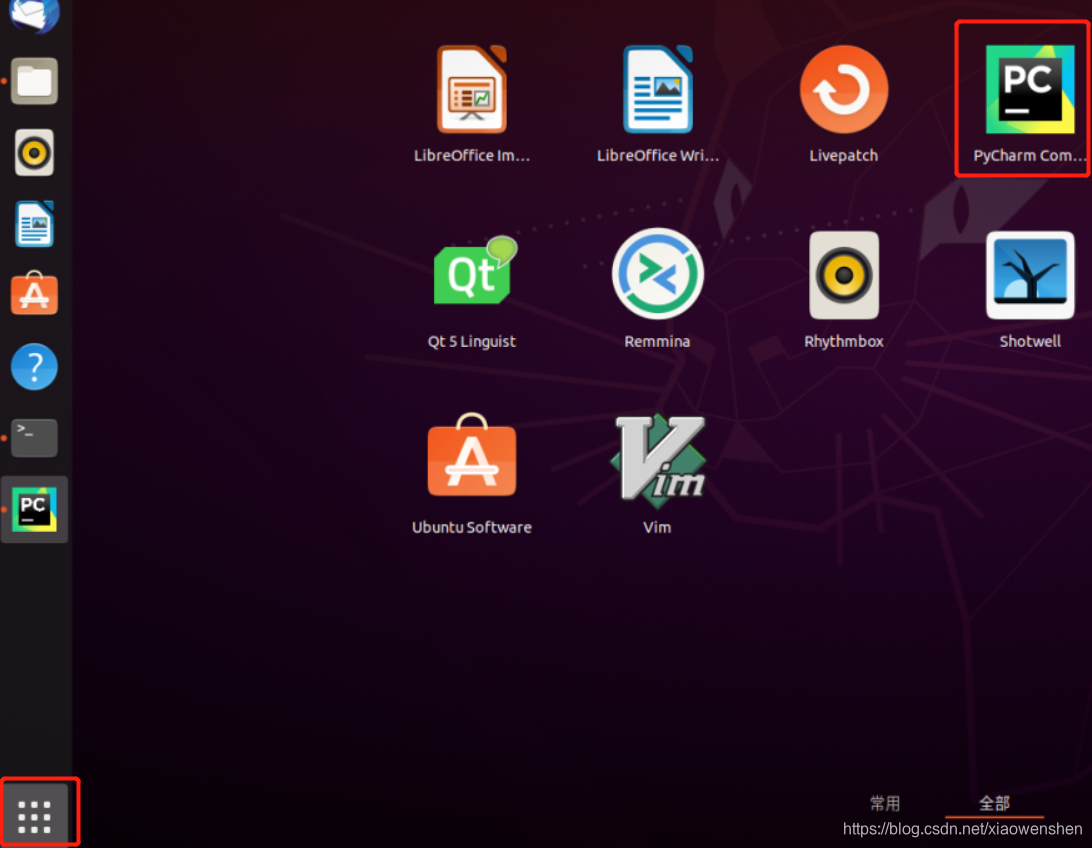This screenshot has width=1092, height=848.
Task: Open the Files manager in the dock
Action: click(x=34, y=81)
